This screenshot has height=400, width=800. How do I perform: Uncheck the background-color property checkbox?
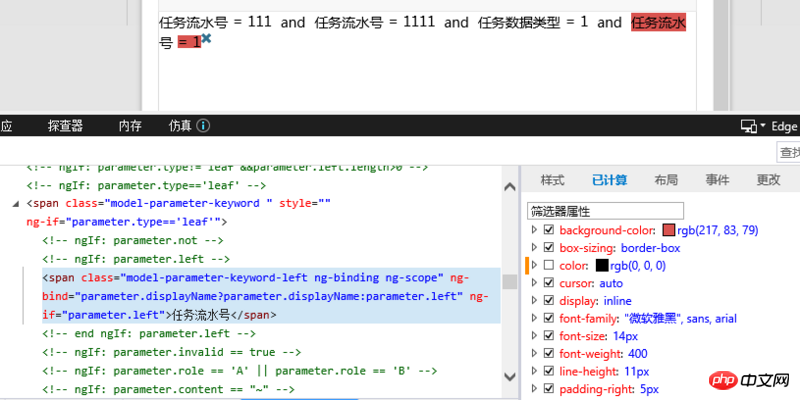pyautogui.click(x=547, y=230)
